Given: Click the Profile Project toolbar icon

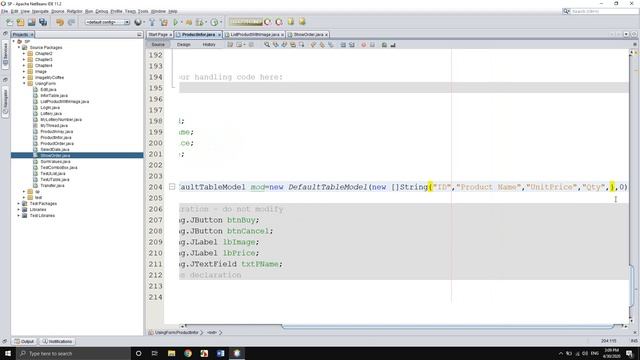Looking at the screenshot, I should [214, 22].
